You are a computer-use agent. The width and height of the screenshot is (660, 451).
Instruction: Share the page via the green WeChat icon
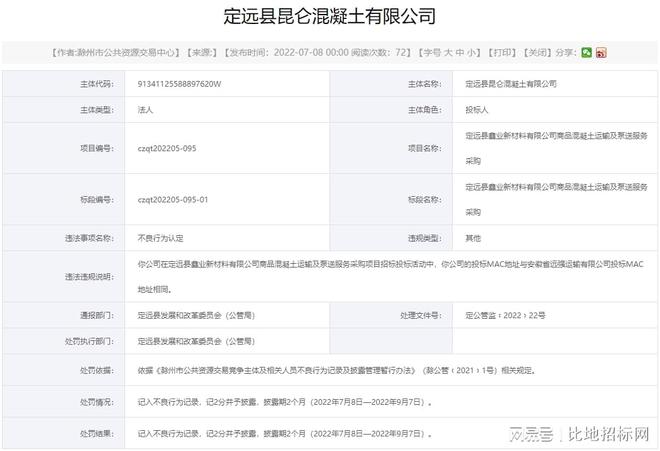point(586,53)
